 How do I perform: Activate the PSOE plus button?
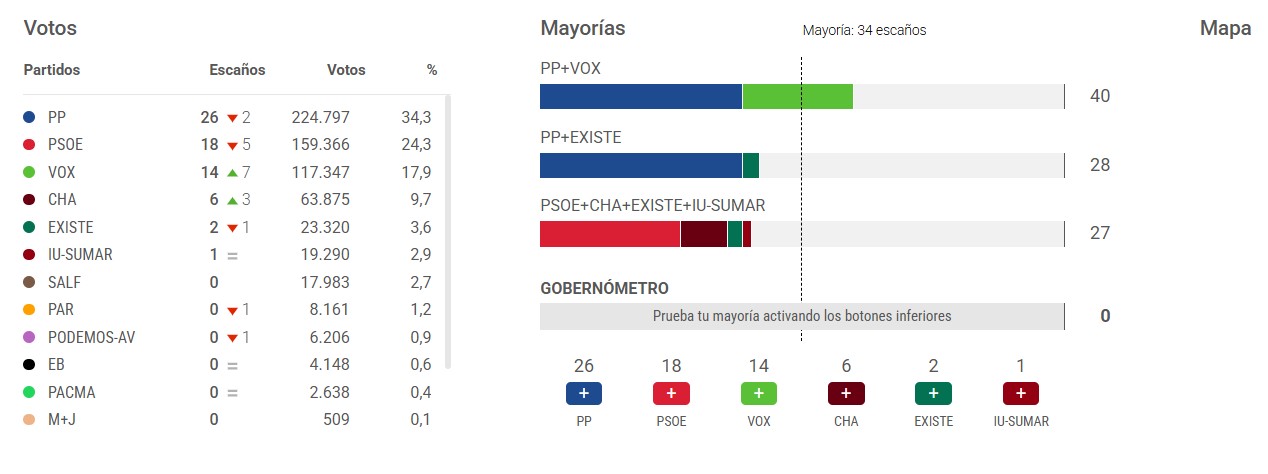click(x=671, y=393)
